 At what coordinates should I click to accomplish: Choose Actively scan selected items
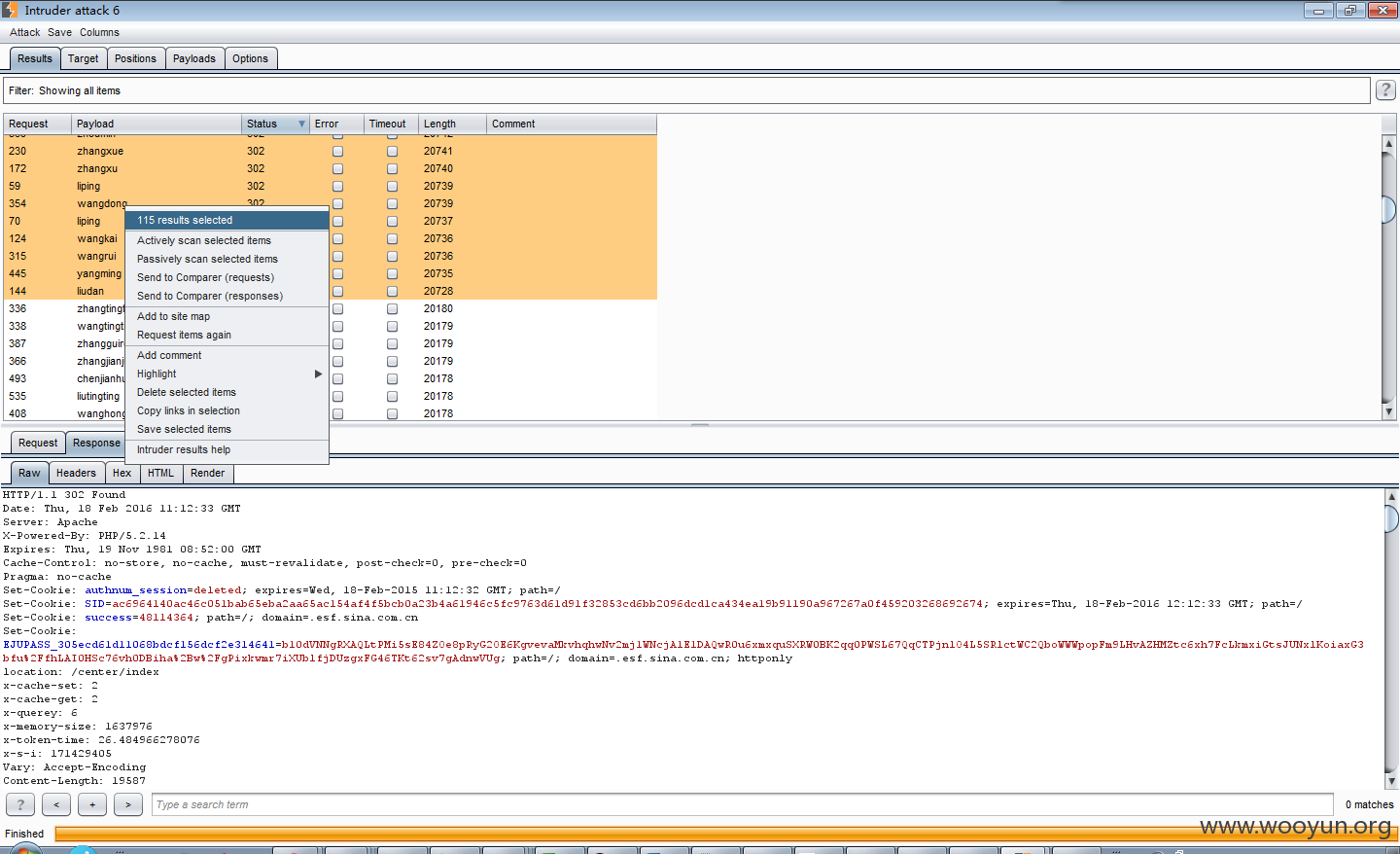coord(227,240)
